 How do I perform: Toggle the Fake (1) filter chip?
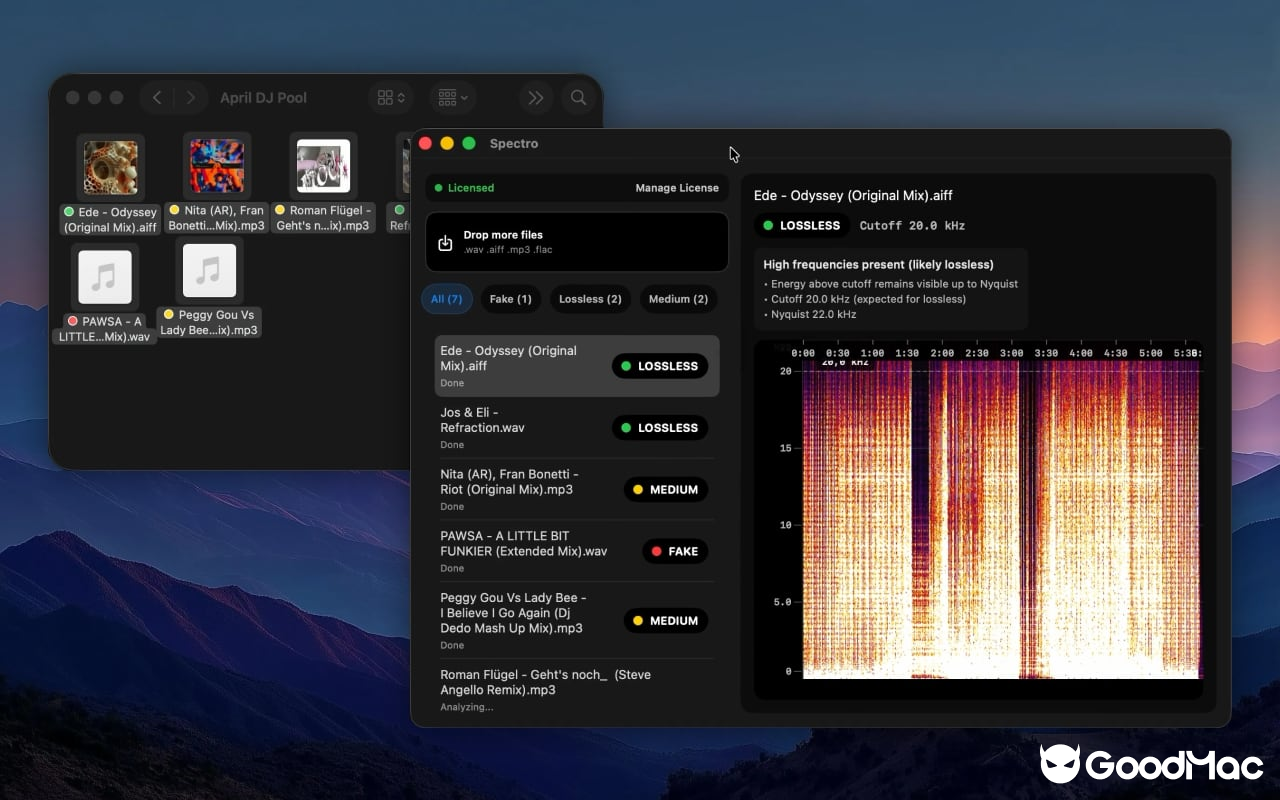click(511, 299)
